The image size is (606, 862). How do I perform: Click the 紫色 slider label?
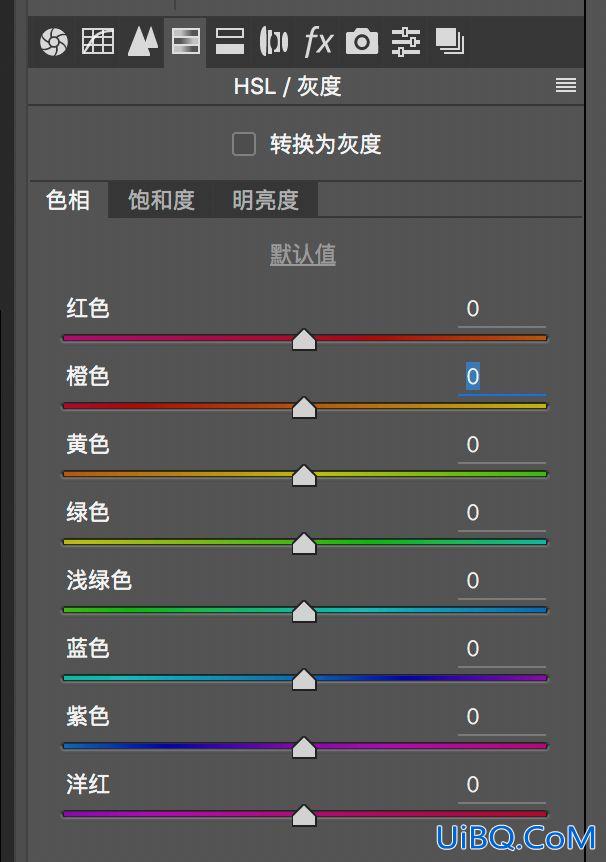[x=88, y=716]
